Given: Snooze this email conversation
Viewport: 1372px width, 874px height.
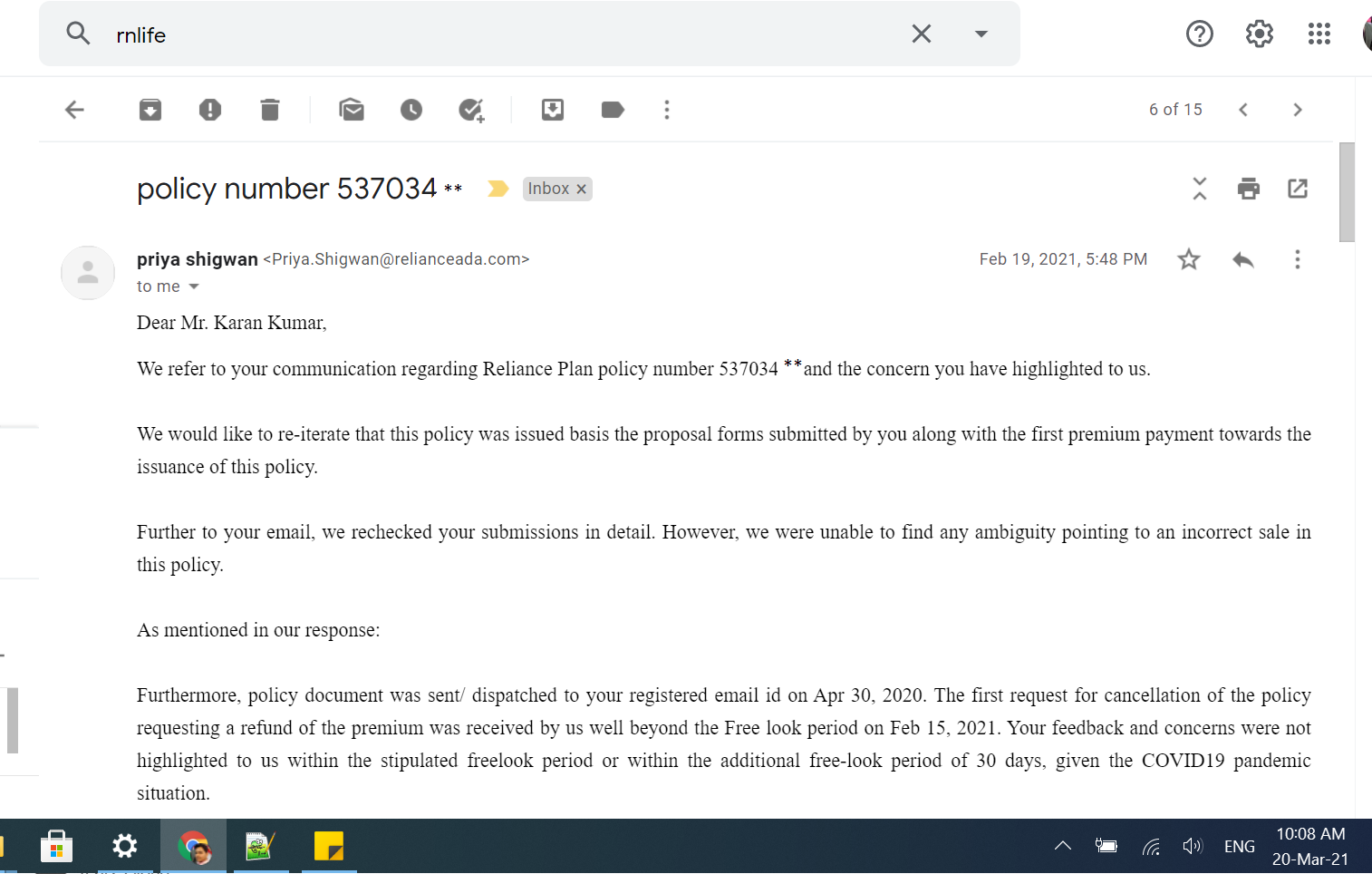Looking at the screenshot, I should tap(411, 110).
